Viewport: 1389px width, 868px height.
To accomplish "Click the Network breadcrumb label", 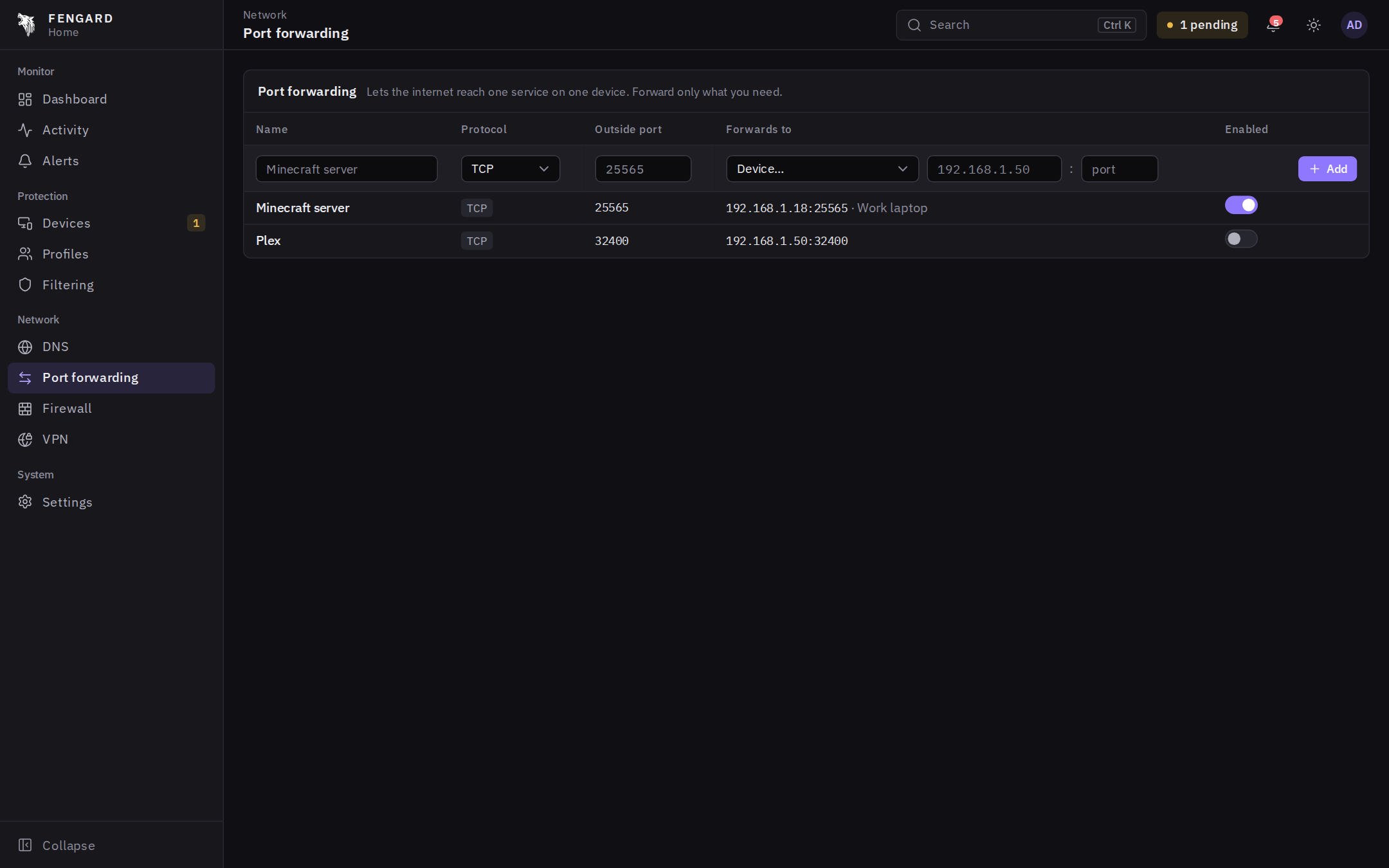I will pos(265,15).
